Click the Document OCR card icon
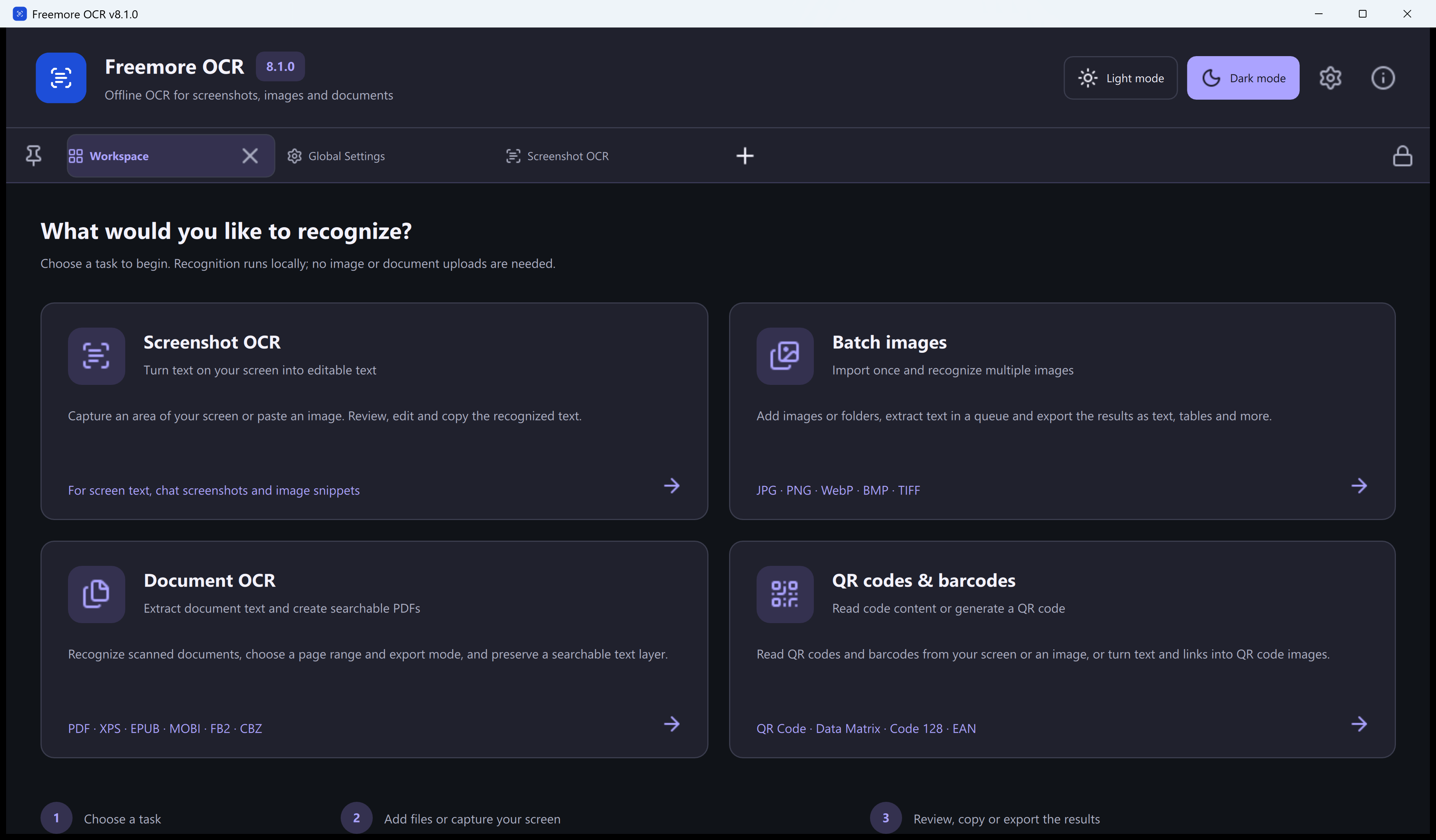The height and width of the screenshot is (840, 1436). click(96, 594)
